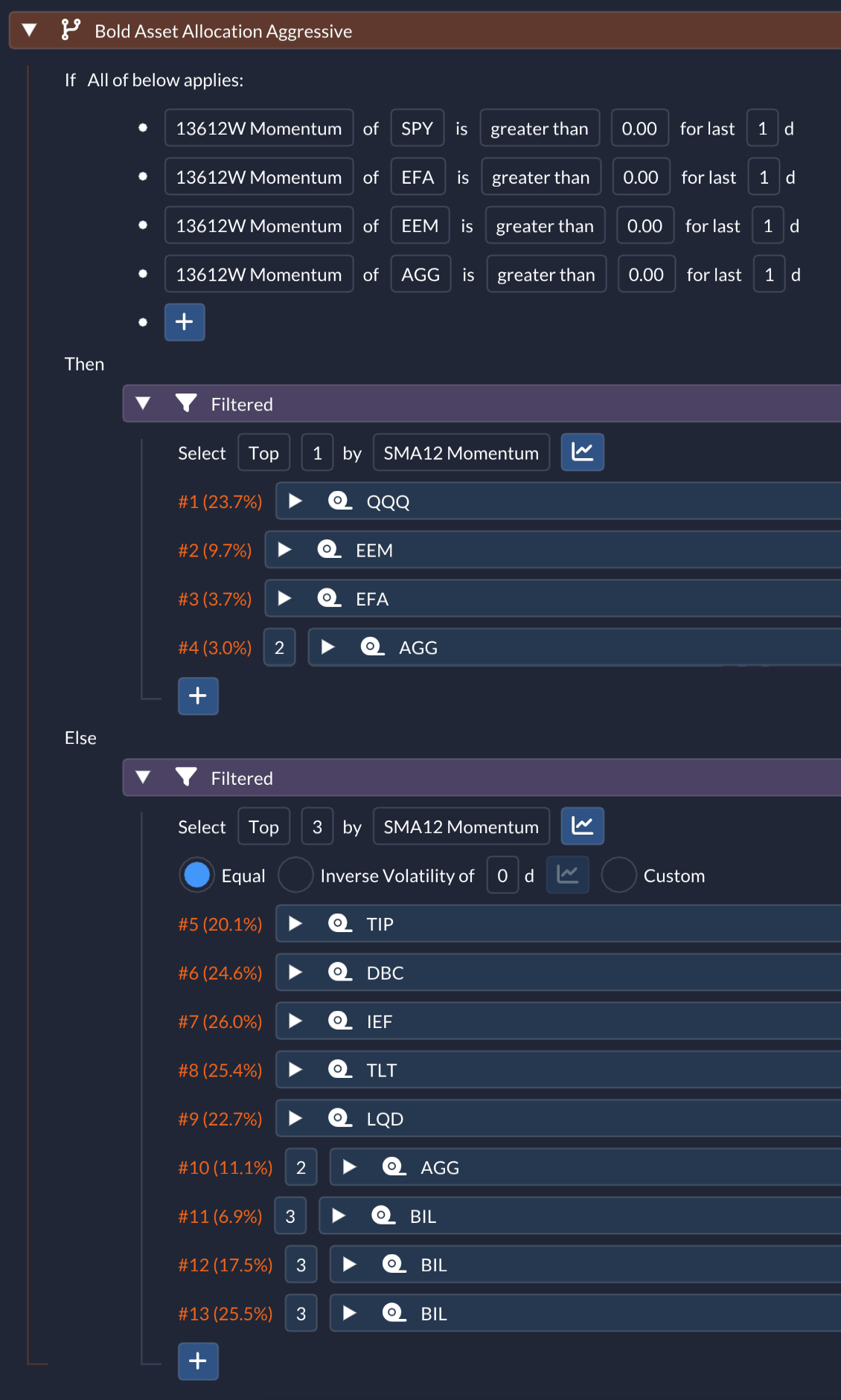Add a new condition with the plus button
Screen dimensions: 841x1400
185,322
